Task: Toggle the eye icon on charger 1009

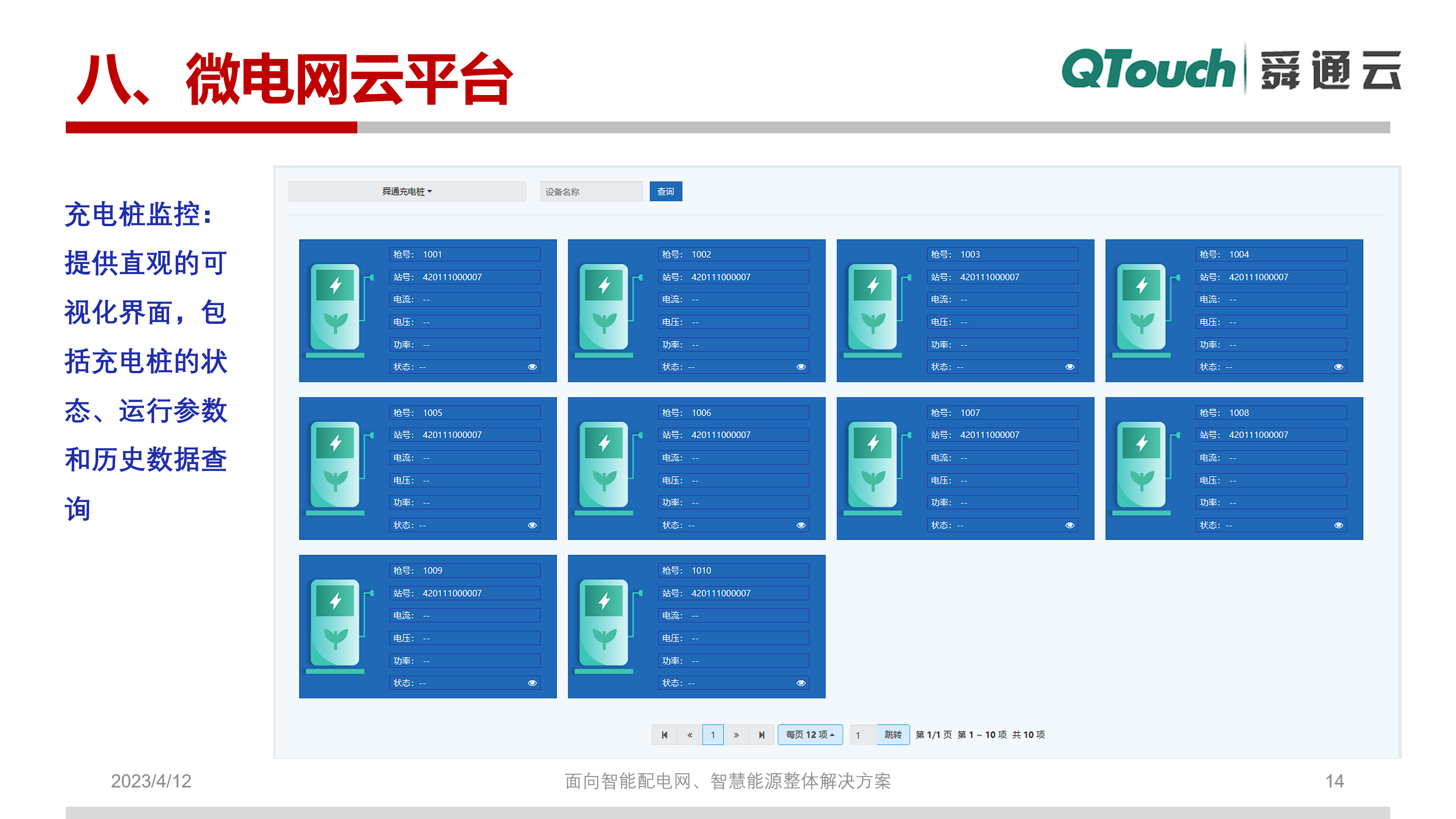Action: 532,682
